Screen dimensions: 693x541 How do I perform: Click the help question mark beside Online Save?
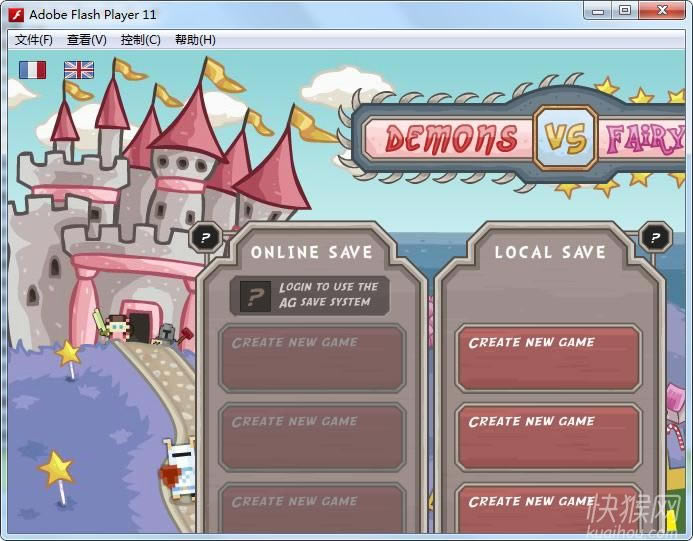pos(205,237)
